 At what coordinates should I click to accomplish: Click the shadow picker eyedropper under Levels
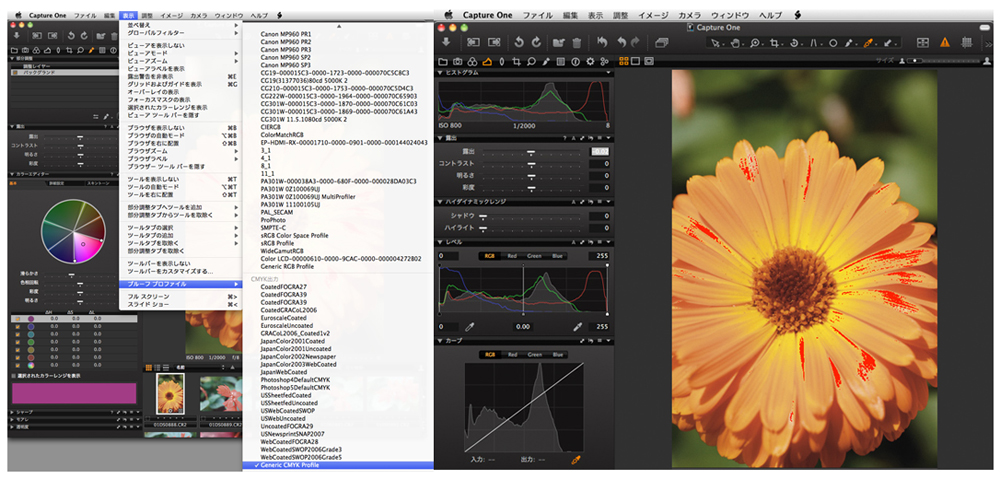coord(470,326)
